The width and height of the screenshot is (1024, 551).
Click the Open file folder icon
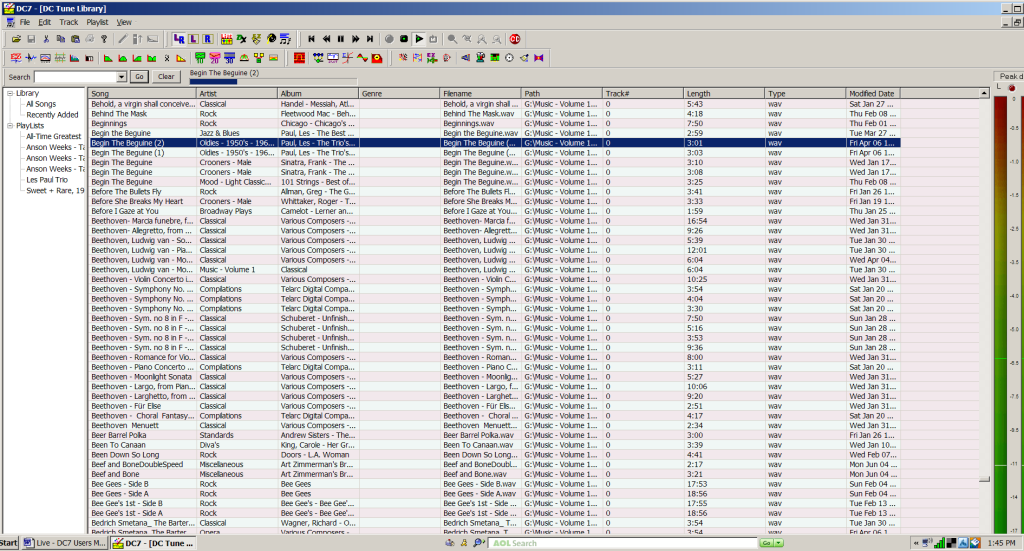pyautogui.click(x=16, y=38)
